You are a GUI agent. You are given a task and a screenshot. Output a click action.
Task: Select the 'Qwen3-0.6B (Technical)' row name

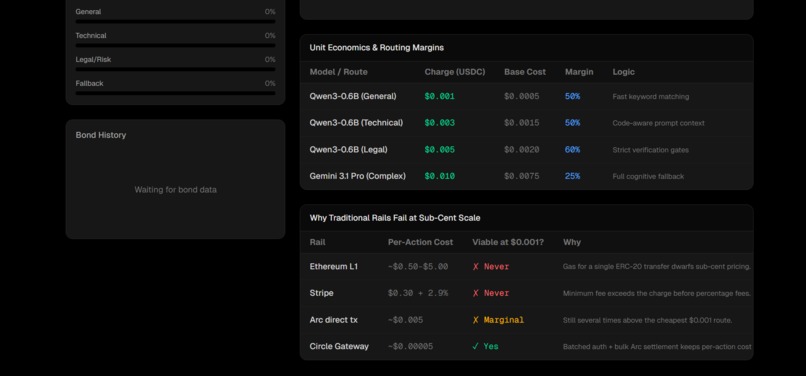click(x=356, y=123)
